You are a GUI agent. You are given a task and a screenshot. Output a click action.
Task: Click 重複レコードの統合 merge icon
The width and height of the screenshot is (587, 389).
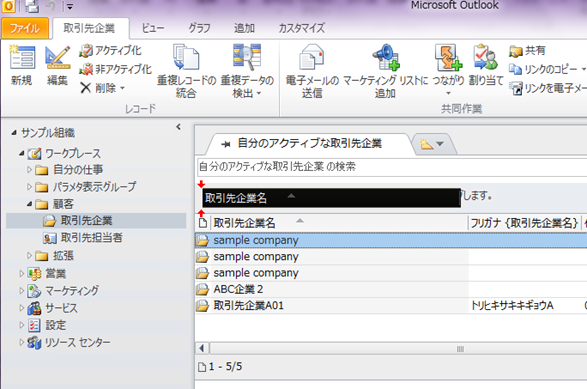tap(186, 57)
